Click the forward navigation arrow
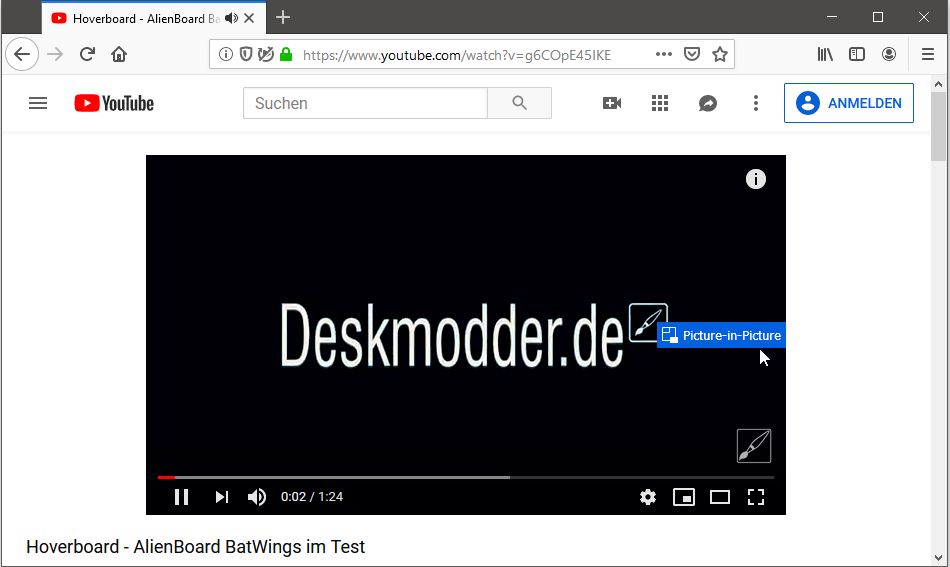The height and width of the screenshot is (567, 950). (x=55, y=55)
